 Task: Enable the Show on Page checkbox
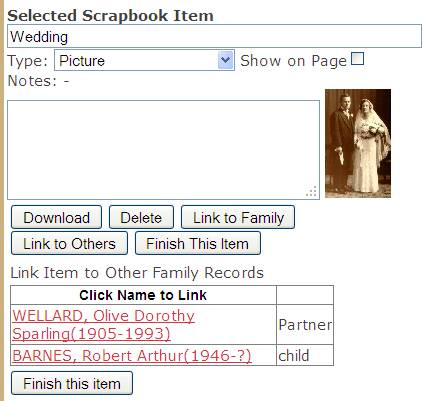[x=357, y=59]
